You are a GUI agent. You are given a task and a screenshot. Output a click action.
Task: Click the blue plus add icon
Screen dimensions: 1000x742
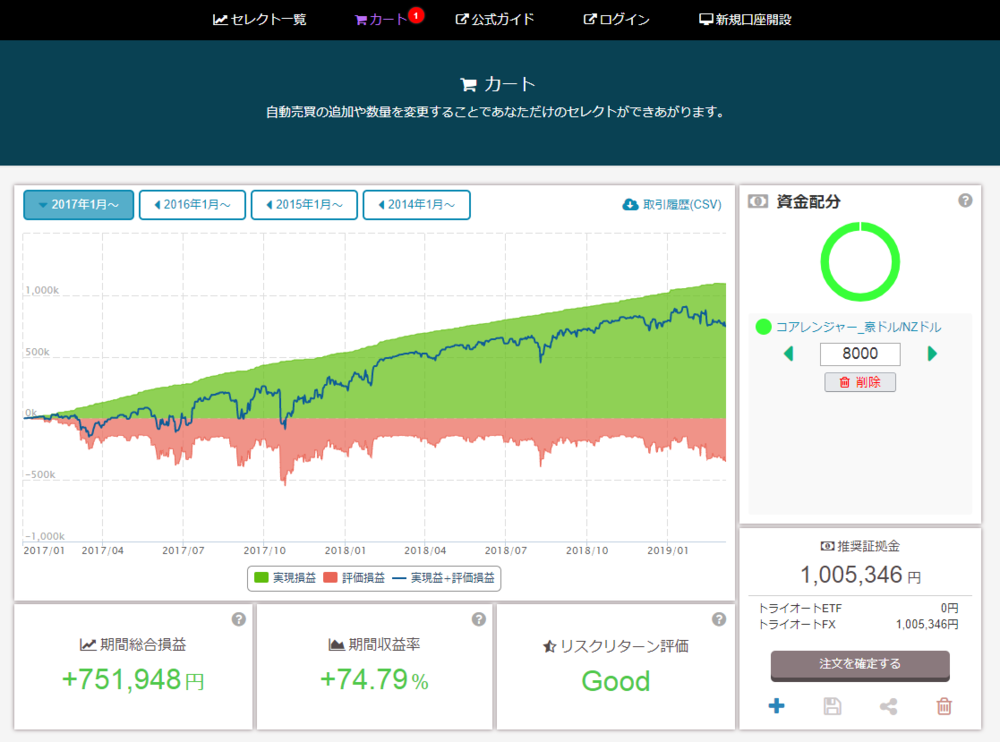(x=776, y=707)
